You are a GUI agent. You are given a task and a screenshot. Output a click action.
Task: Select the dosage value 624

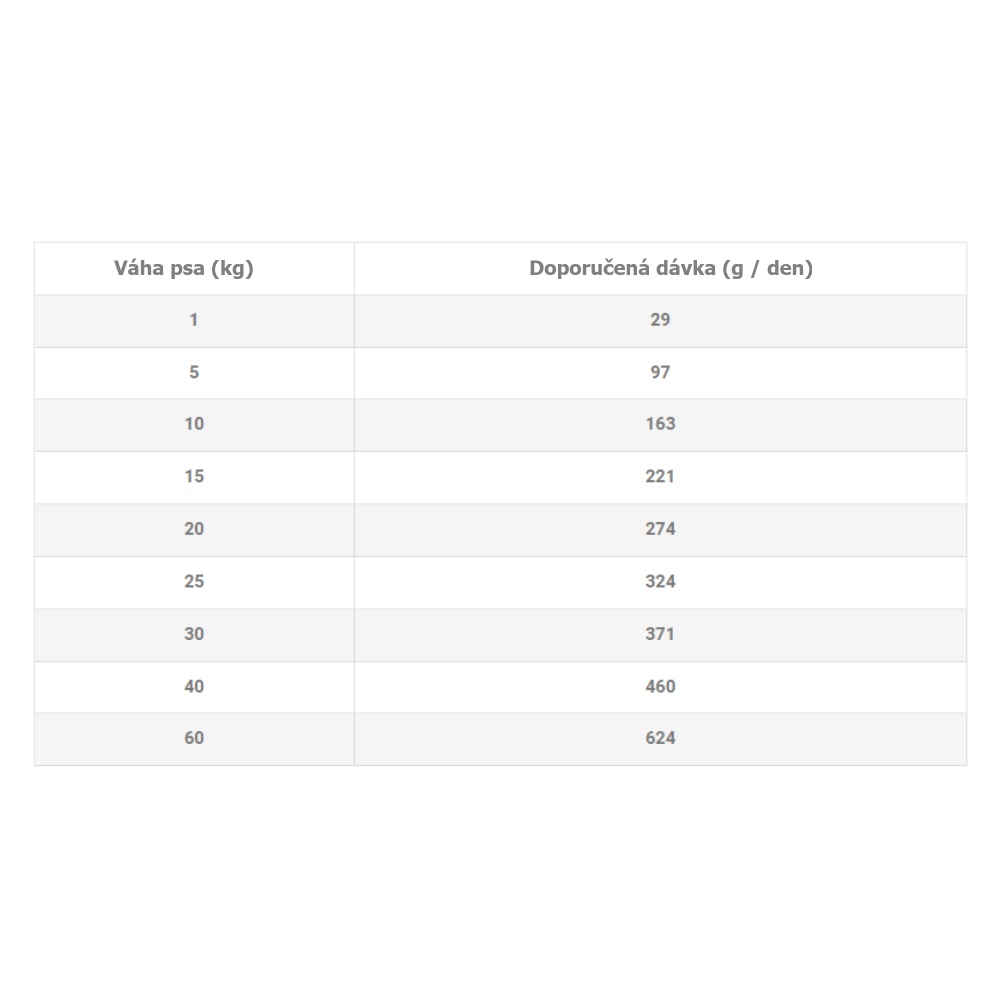click(660, 738)
